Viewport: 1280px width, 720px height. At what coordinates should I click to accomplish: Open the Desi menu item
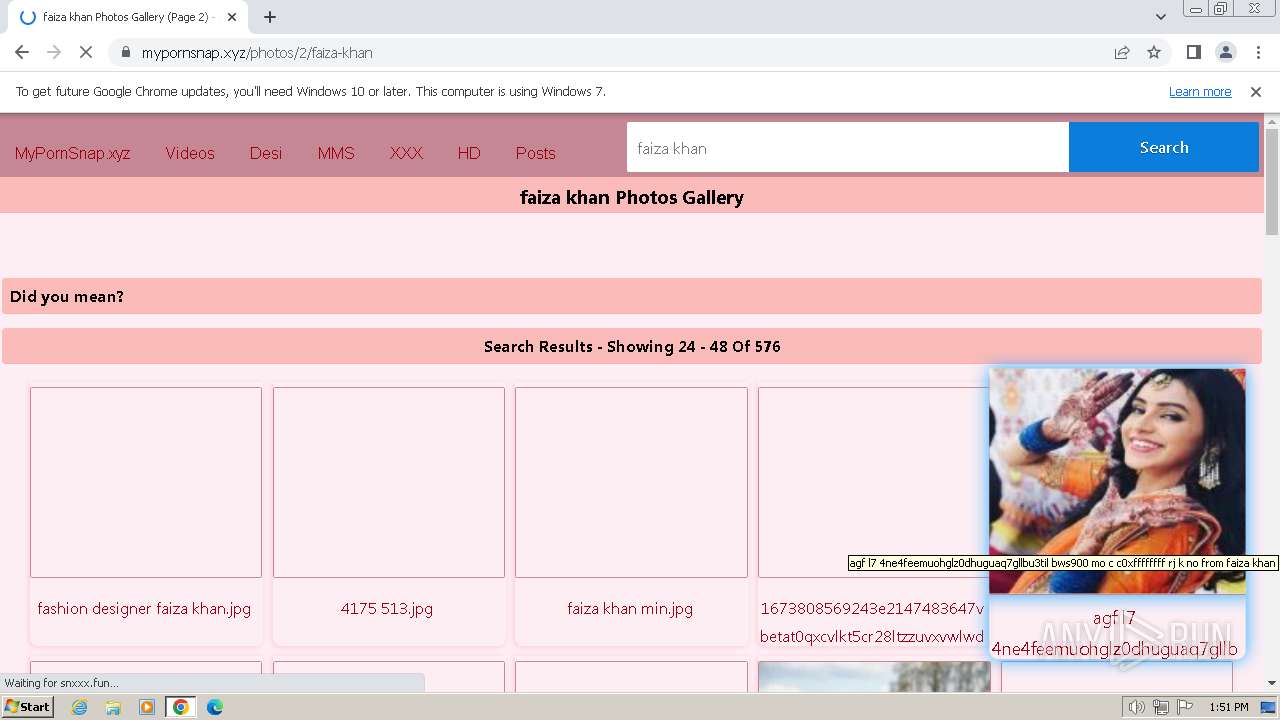(x=266, y=153)
